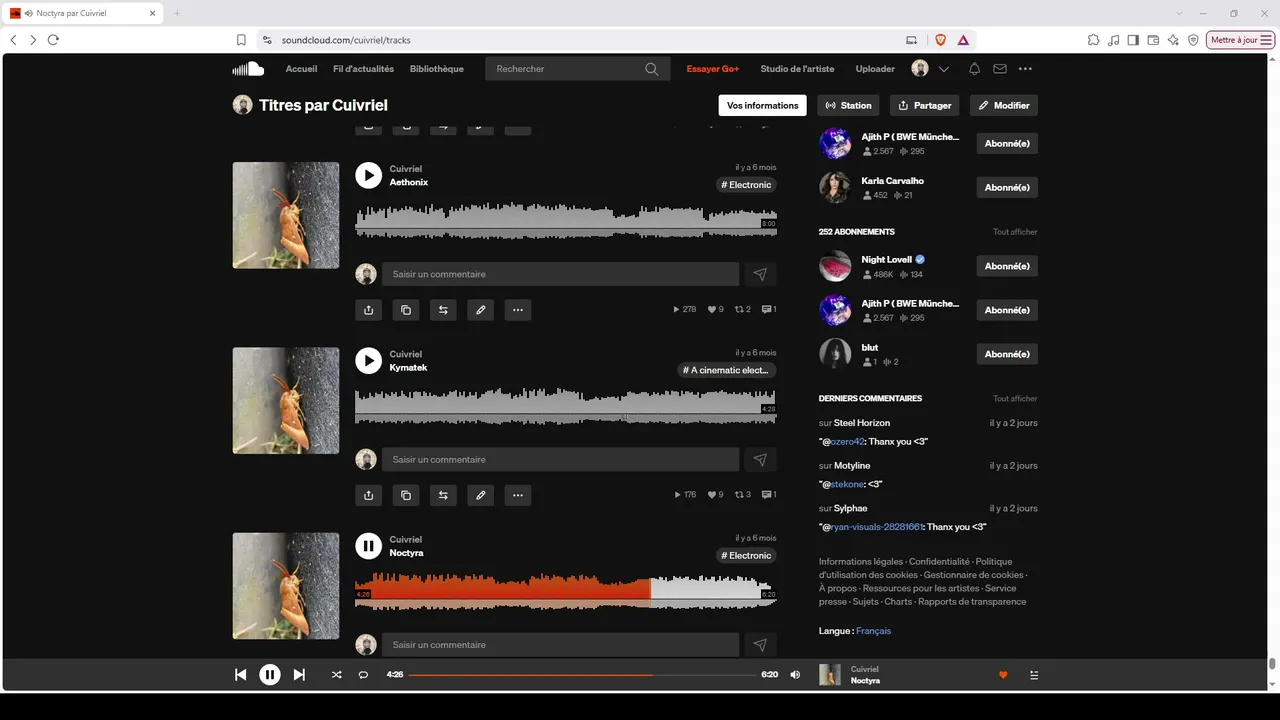Open the play queue icon
This screenshot has height=720, width=1280.
coord(1034,675)
